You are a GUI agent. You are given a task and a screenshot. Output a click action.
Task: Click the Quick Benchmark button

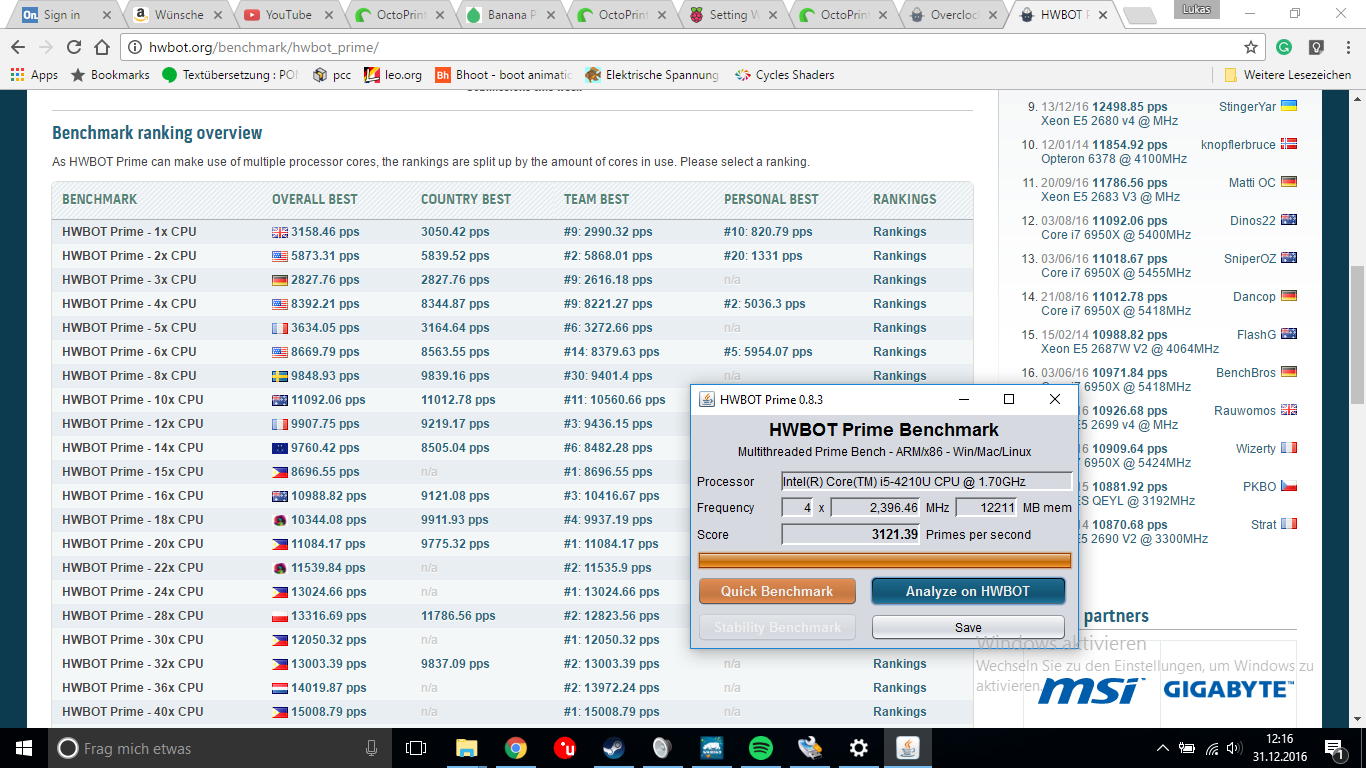tap(777, 591)
